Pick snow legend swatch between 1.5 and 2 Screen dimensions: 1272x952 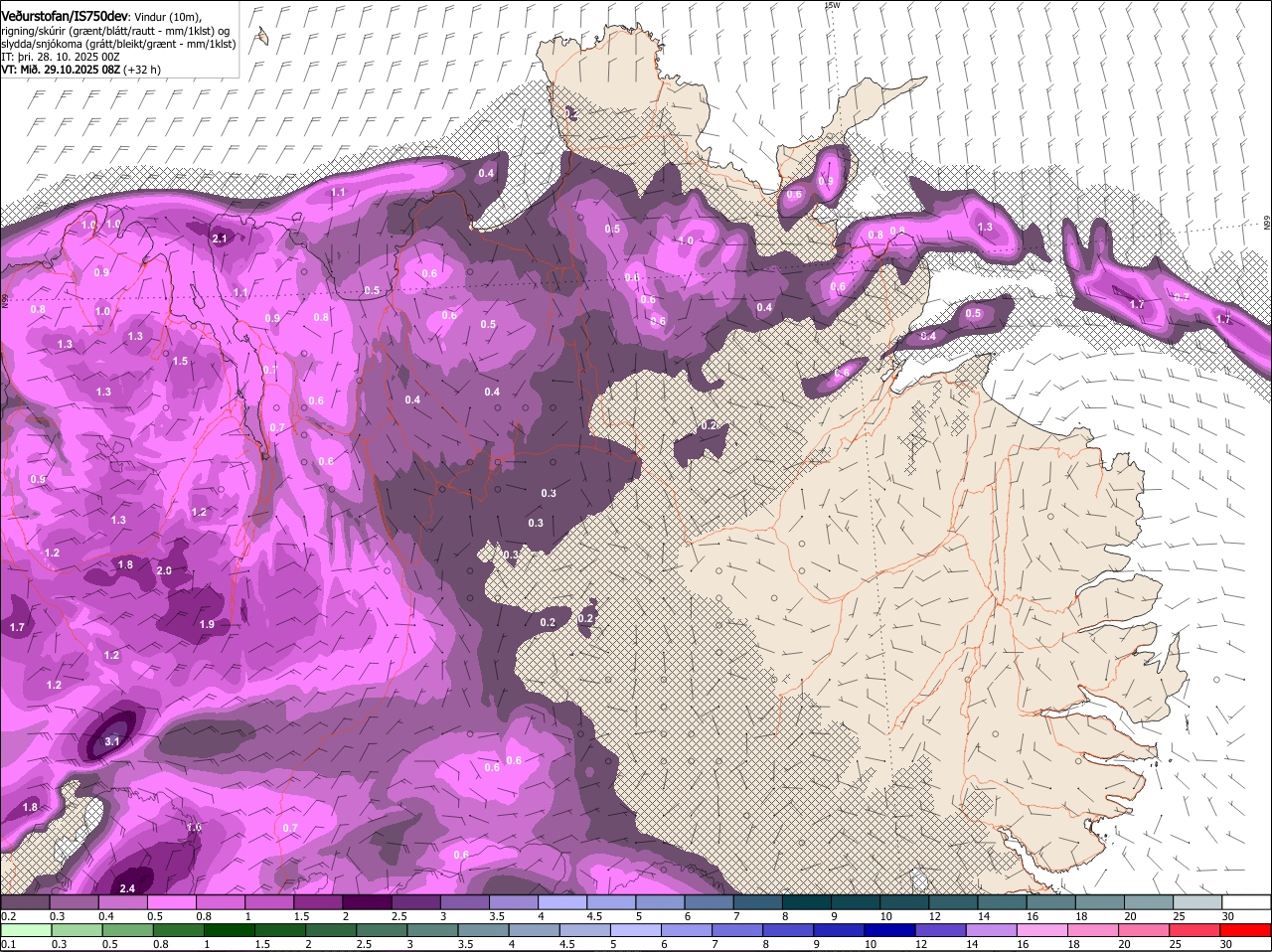pyautogui.click(x=318, y=902)
